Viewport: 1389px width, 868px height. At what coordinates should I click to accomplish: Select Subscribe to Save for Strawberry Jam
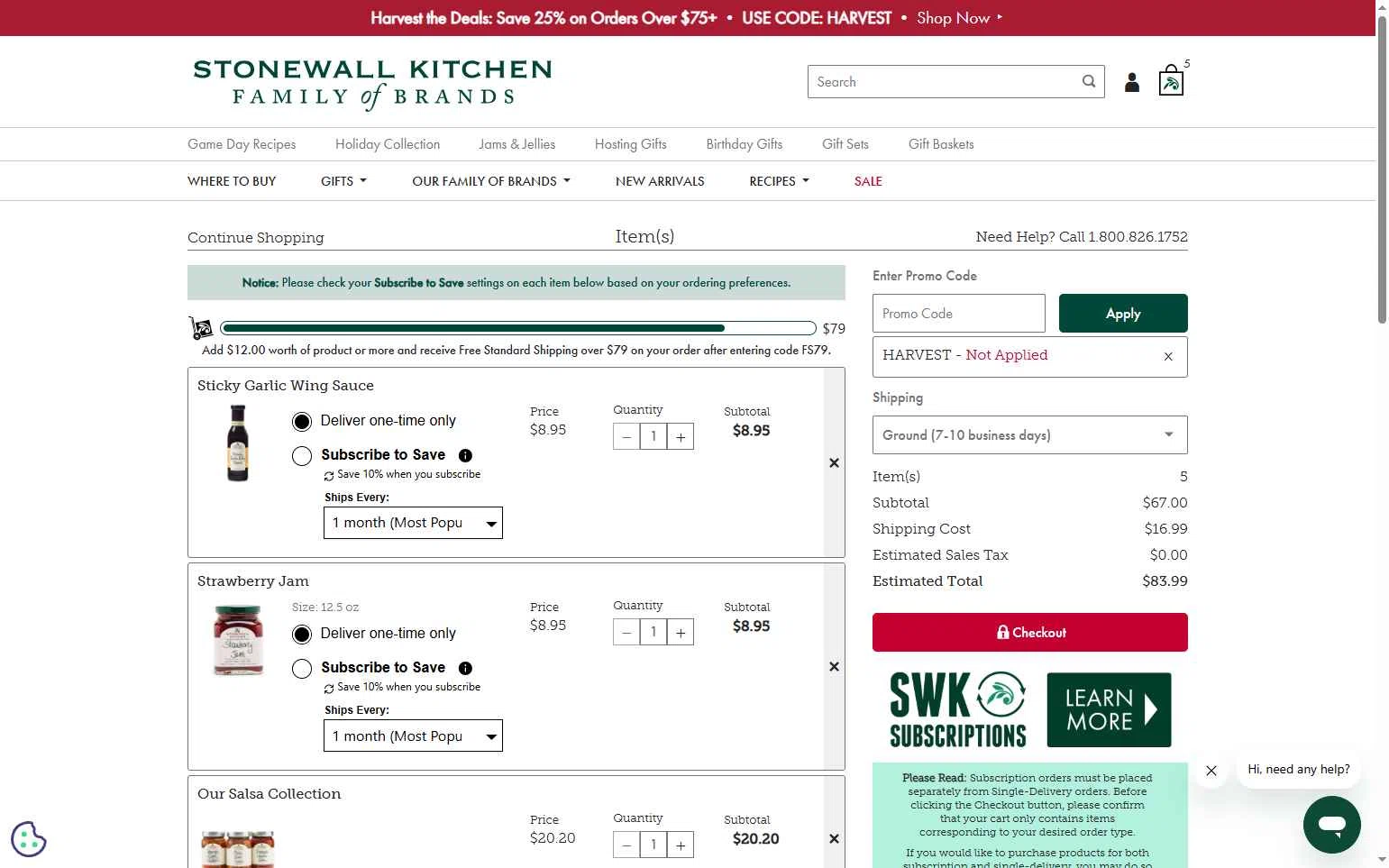coord(302,668)
